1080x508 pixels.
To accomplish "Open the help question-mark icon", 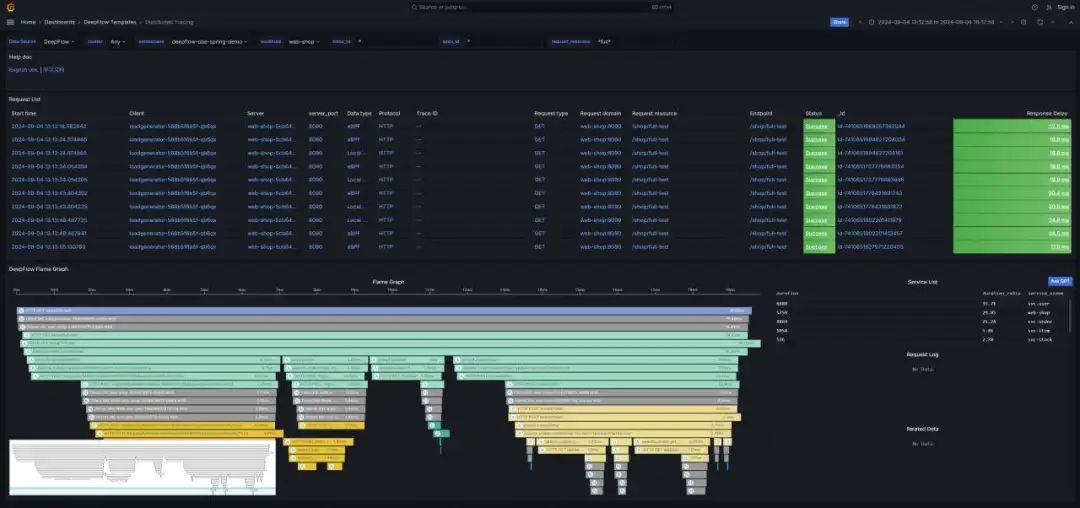I will 1035,7.
